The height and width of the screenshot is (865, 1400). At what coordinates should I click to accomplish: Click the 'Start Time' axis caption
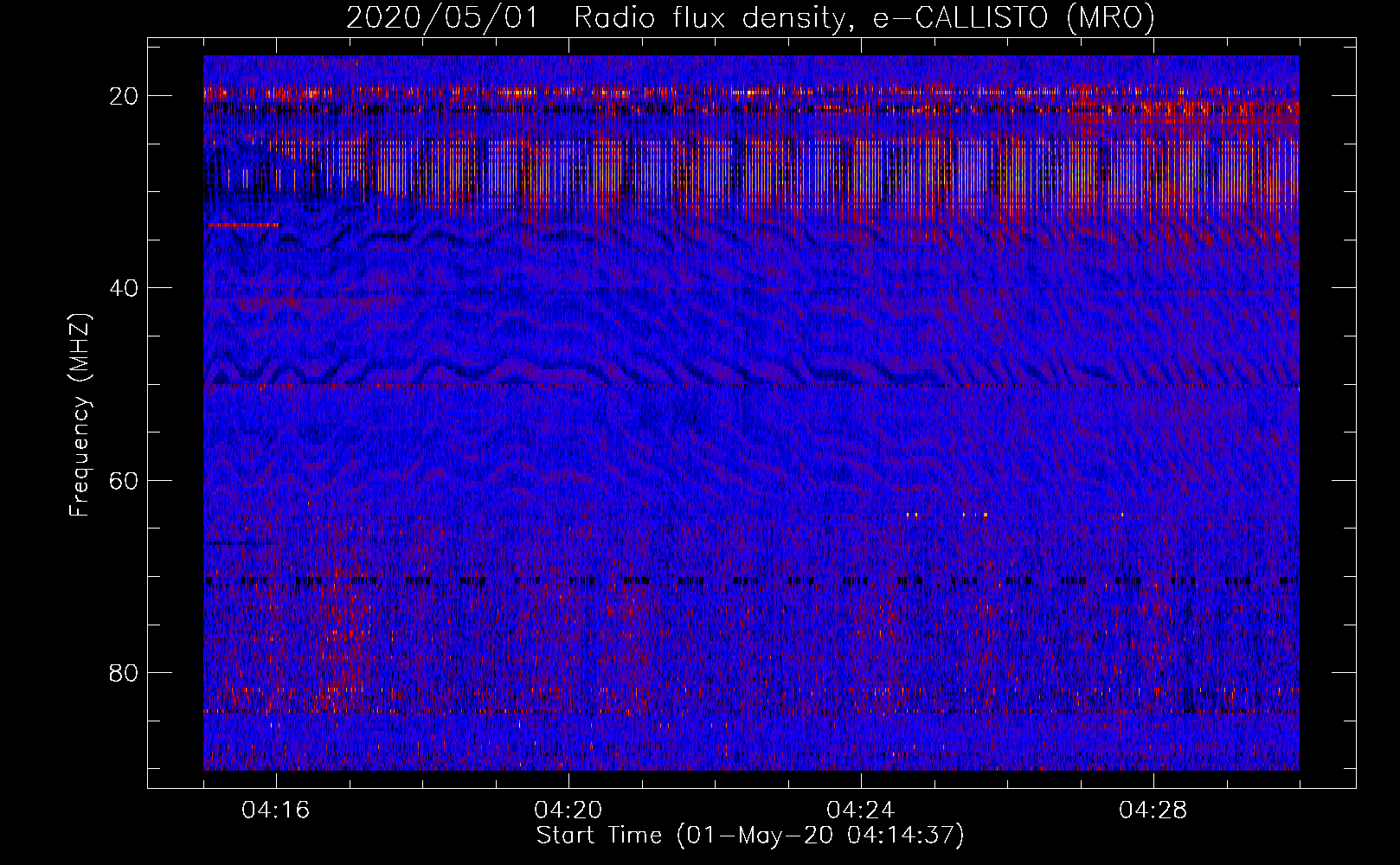(750, 836)
